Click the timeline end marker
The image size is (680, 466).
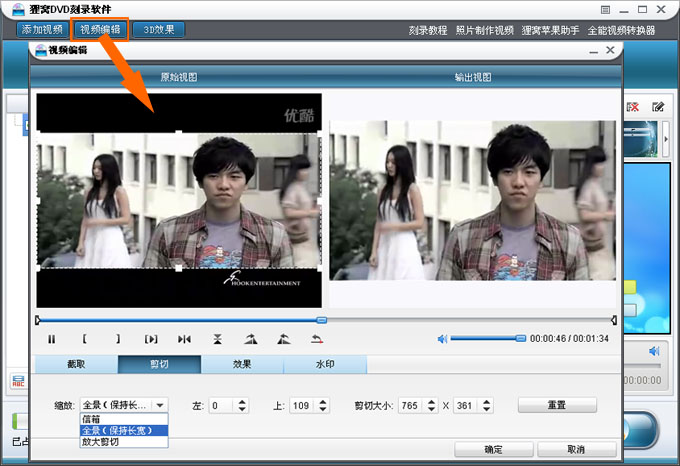[x=614, y=320]
